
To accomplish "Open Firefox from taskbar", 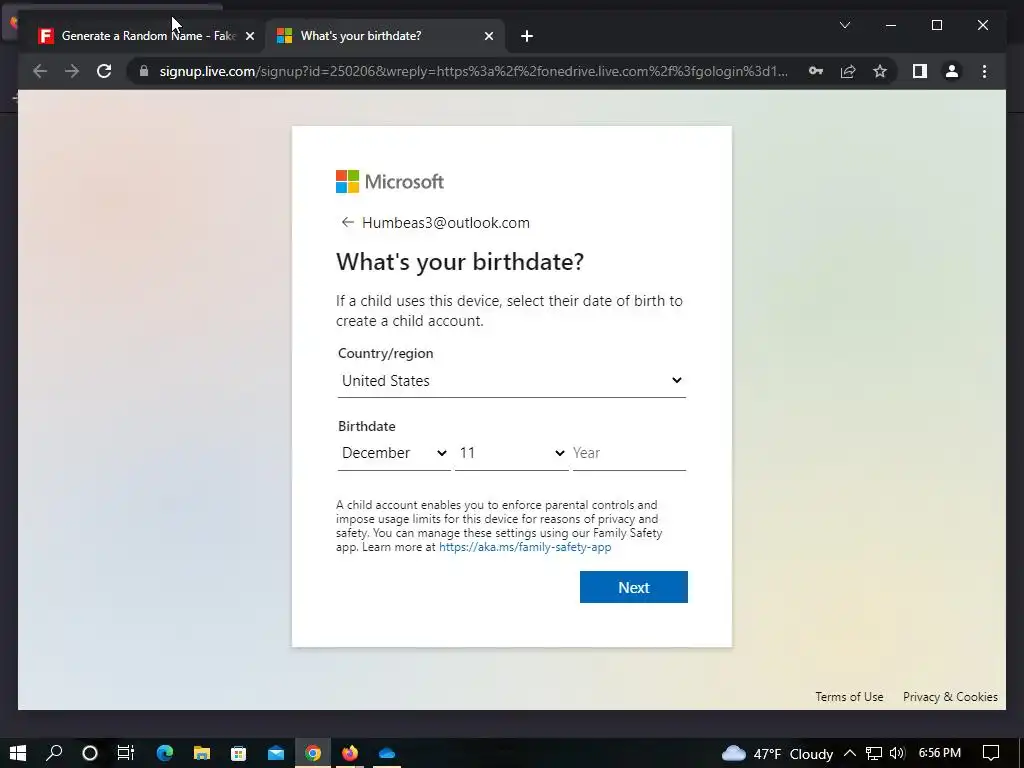I will (350, 753).
